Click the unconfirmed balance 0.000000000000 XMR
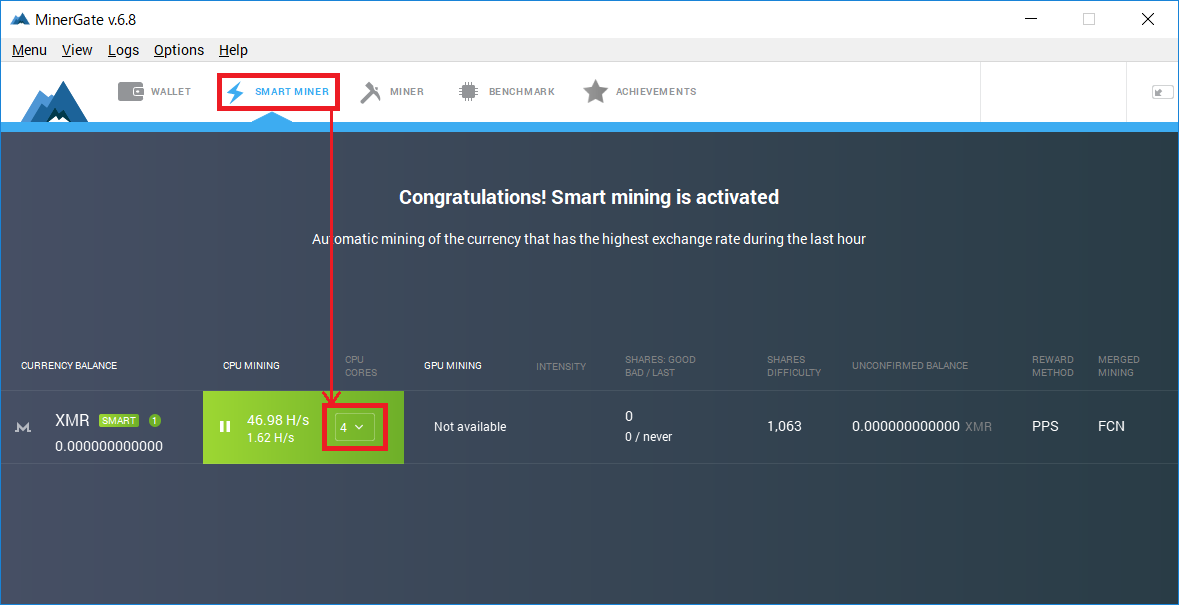 click(x=922, y=426)
